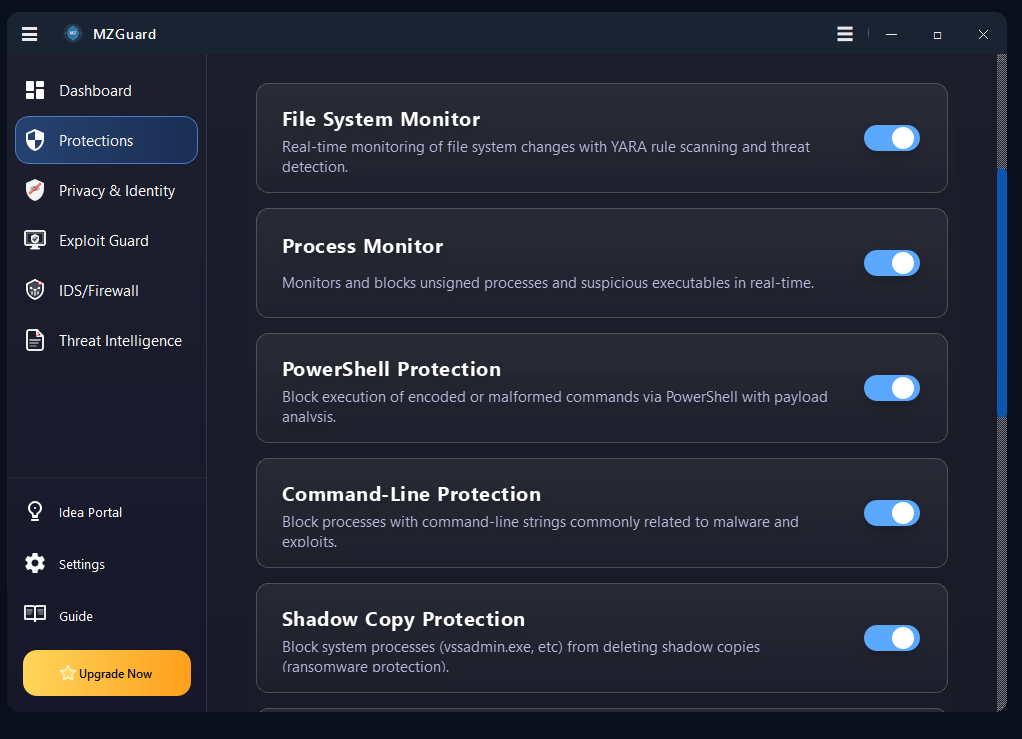Select the Process Monitor settings card
The width and height of the screenshot is (1022, 739).
coord(550,263)
